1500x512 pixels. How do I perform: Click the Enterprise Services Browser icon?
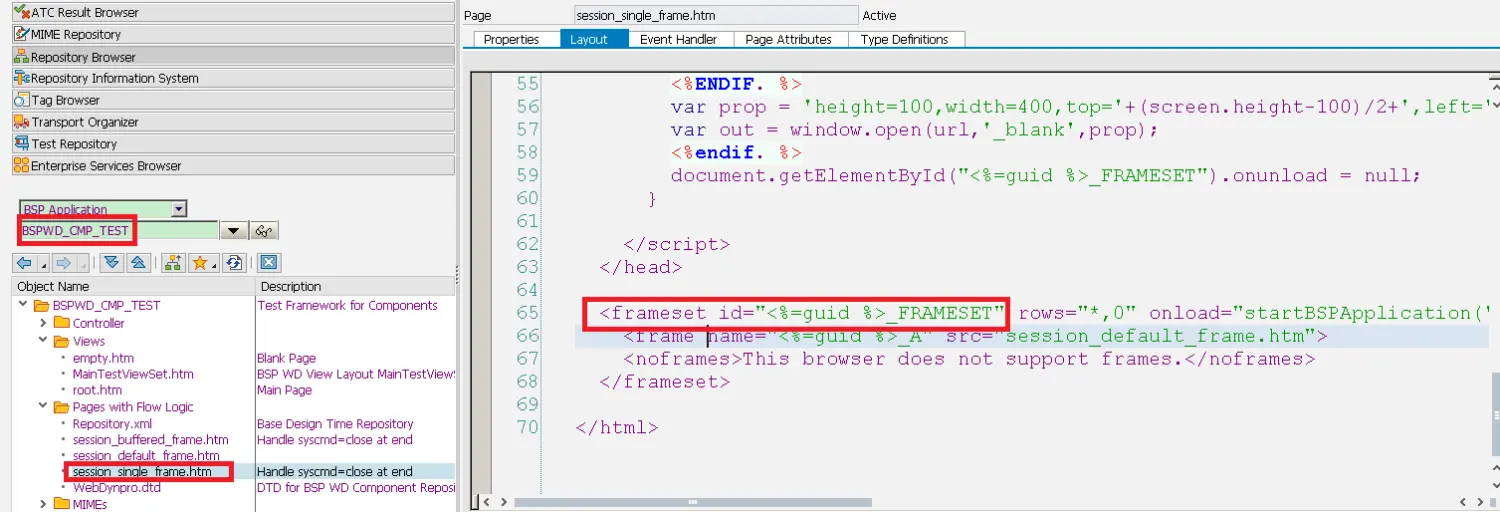22,166
